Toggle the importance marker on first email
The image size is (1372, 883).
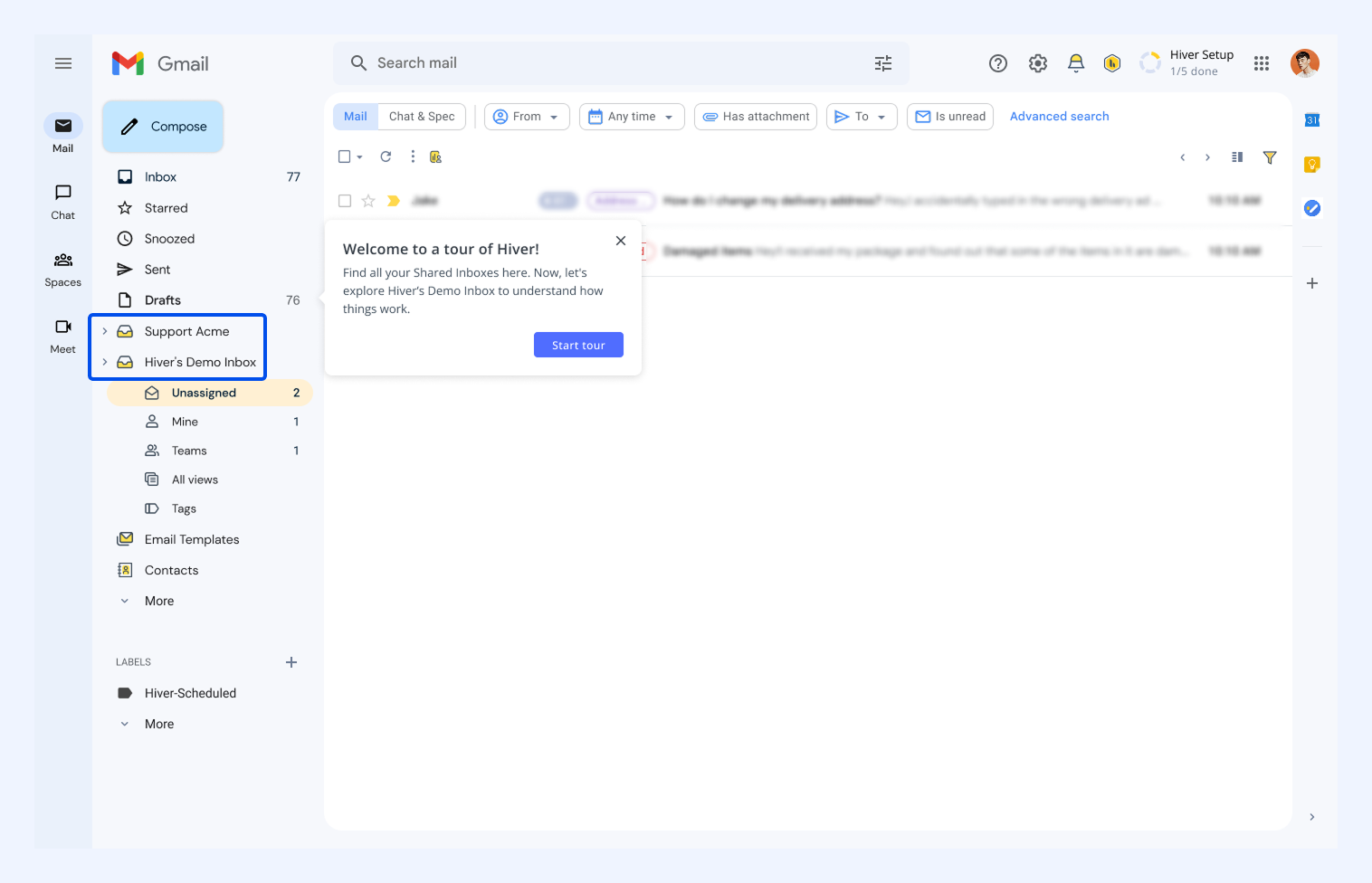point(394,201)
